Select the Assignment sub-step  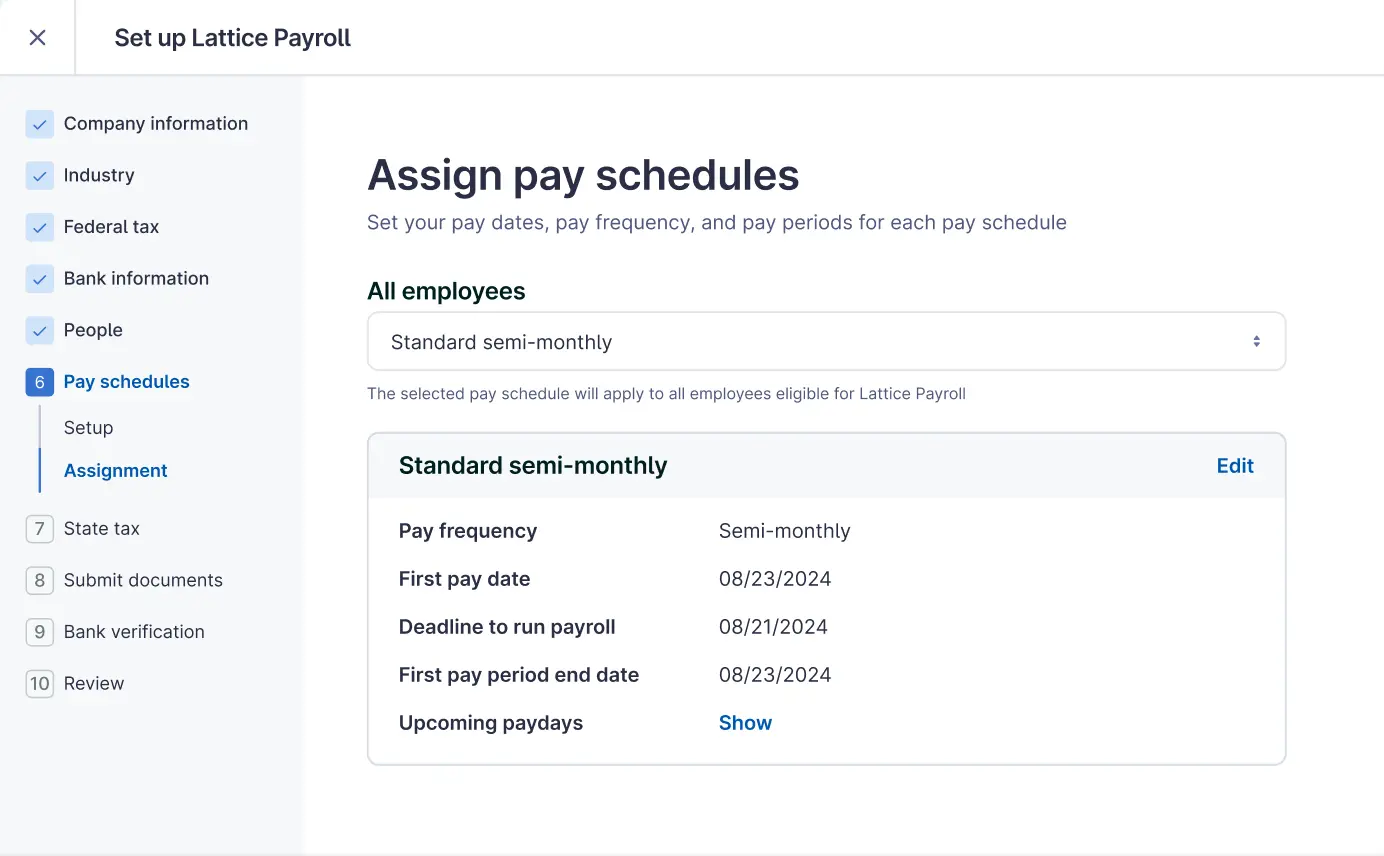click(x=115, y=471)
